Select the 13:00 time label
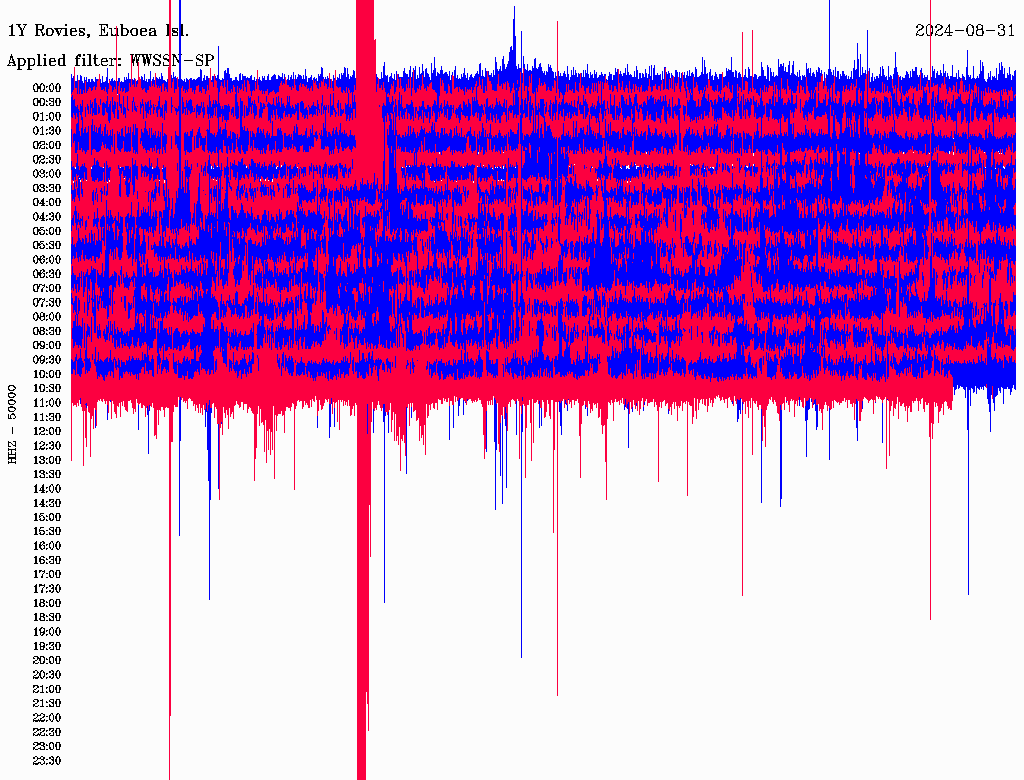 [47, 461]
